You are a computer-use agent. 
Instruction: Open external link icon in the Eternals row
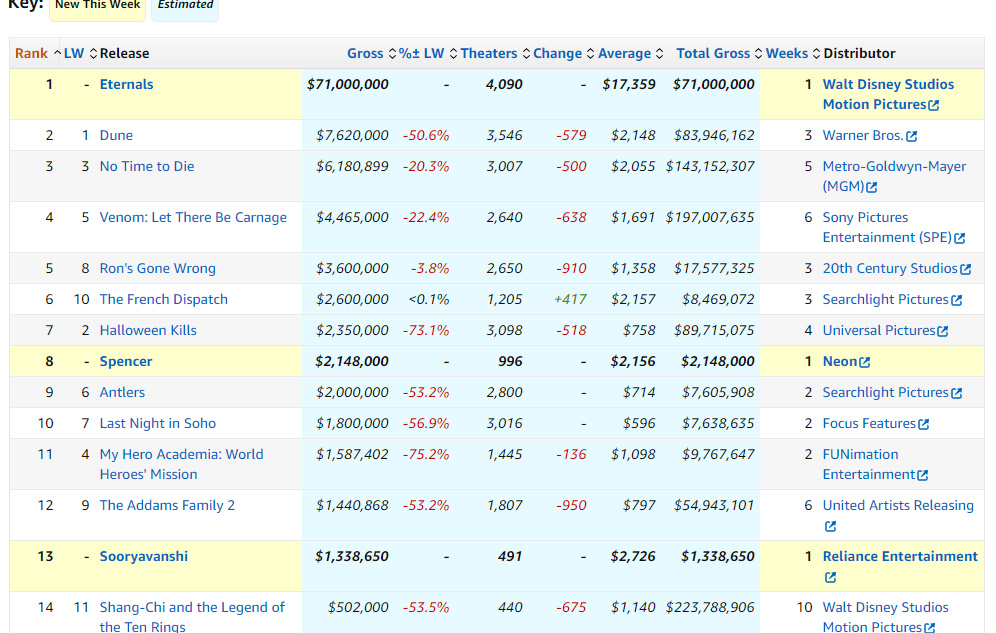pyautogui.click(x=934, y=105)
